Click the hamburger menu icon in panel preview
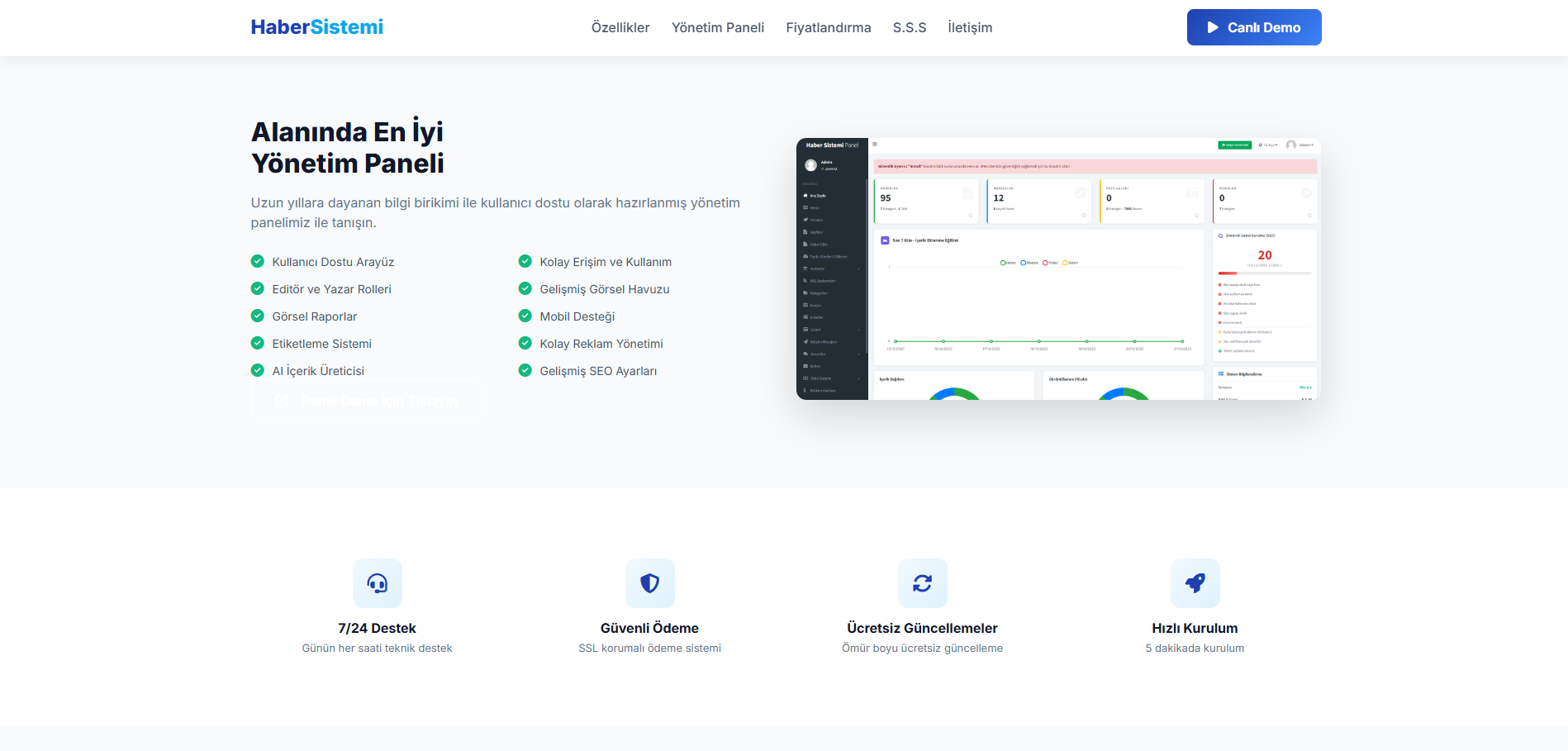Image resolution: width=1568 pixels, height=751 pixels. point(875,145)
